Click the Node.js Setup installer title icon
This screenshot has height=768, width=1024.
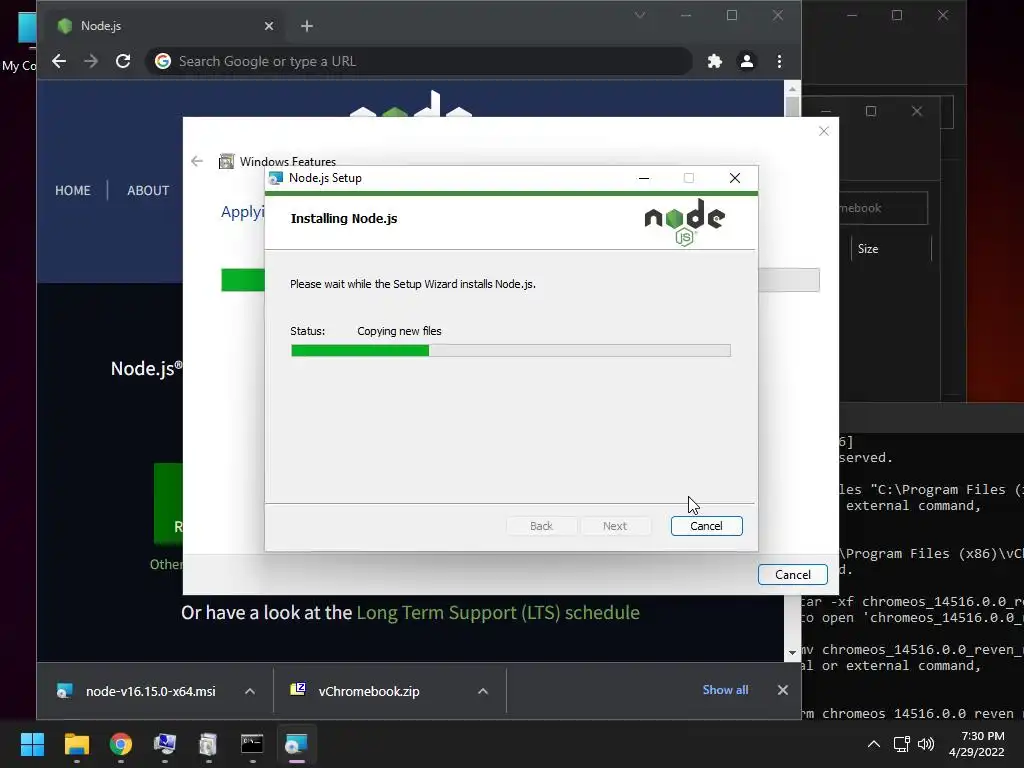[x=276, y=178]
